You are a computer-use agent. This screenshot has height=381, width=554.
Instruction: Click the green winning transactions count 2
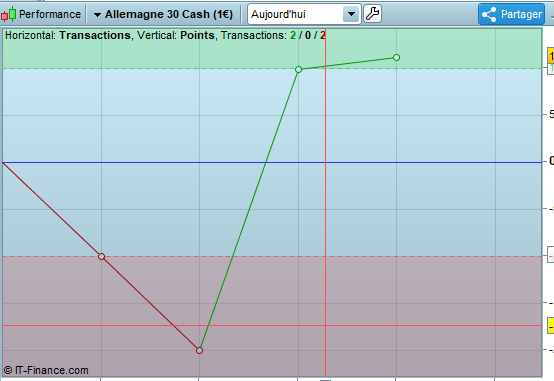293,35
